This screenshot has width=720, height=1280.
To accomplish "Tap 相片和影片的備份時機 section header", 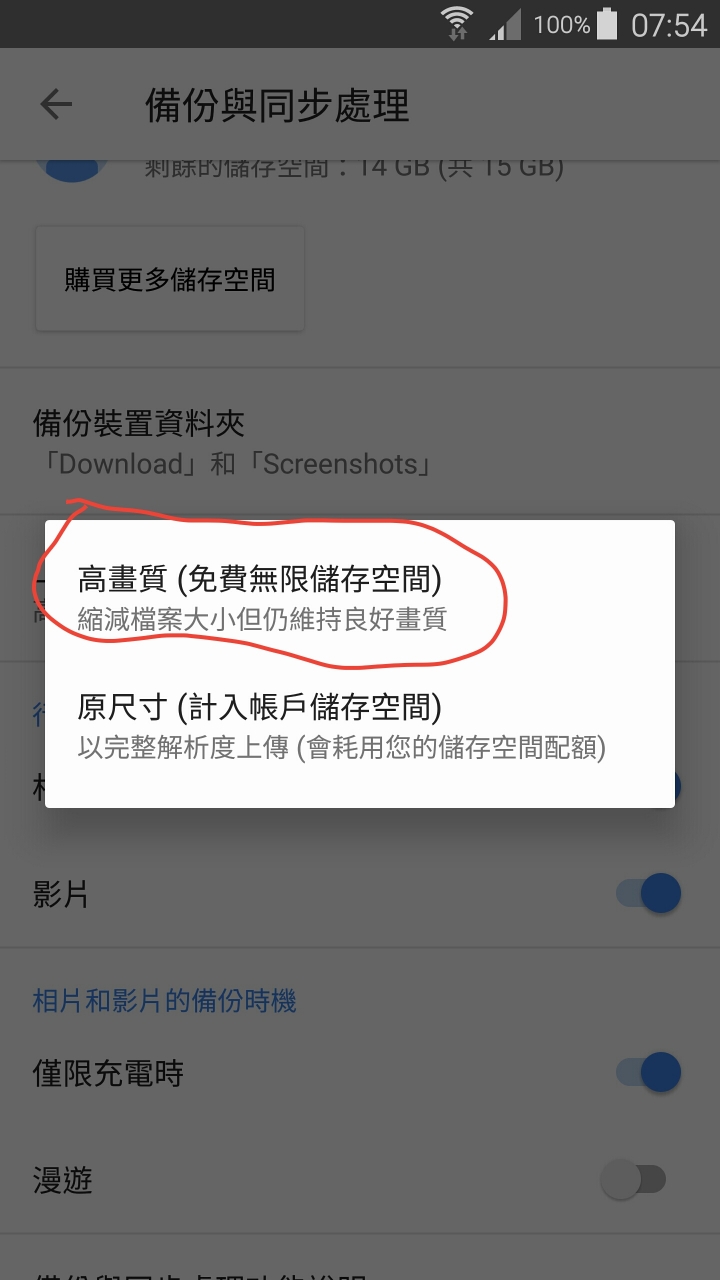I will [165, 1001].
